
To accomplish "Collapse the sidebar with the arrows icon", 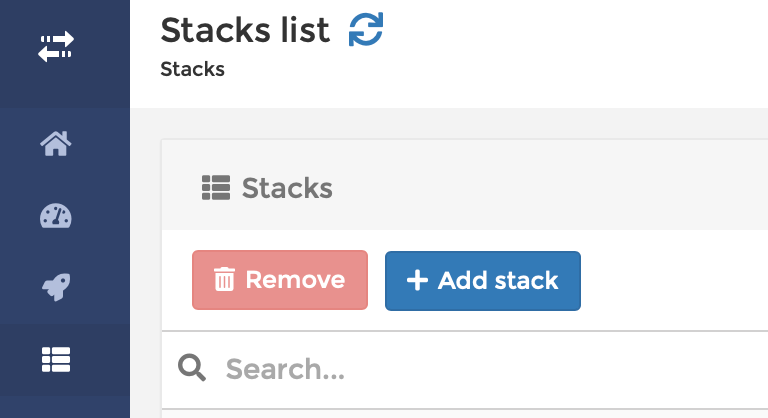I will click(x=56, y=46).
